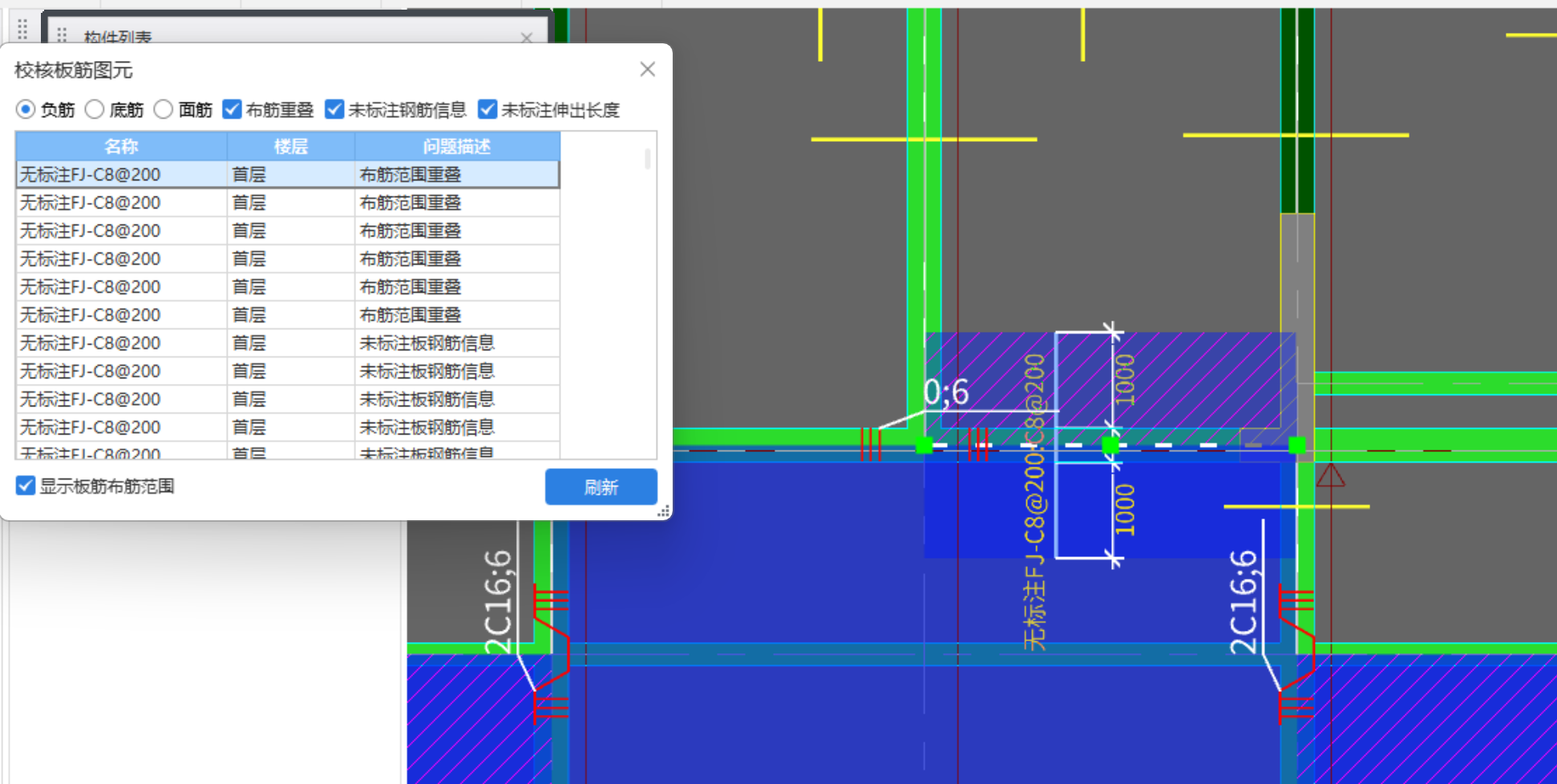The width and height of the screenshot is (1557, 784).
Task: Click the 构件列表 panel drag handle
Action: tap(62, 36)
